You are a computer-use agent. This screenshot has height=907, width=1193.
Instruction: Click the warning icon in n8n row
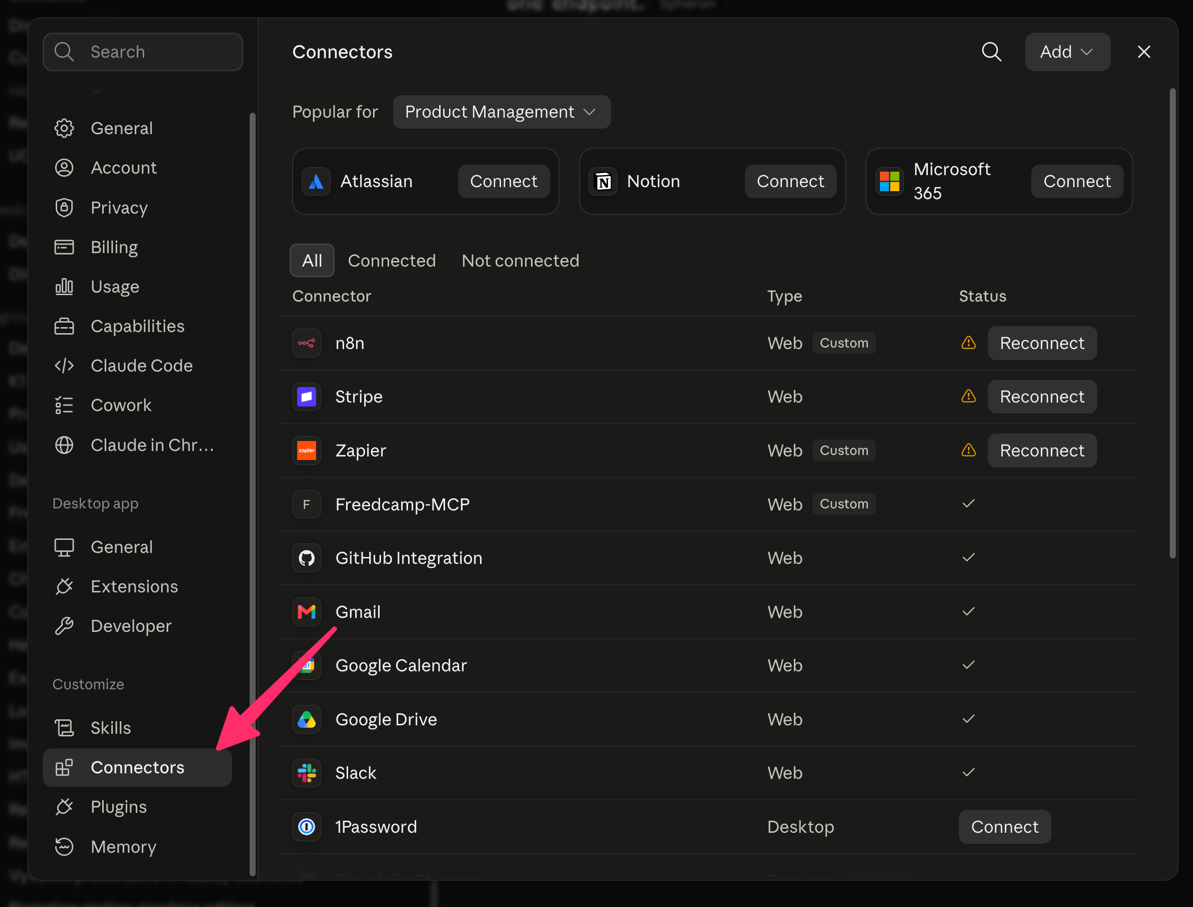pyautogui.click(x=968, y=343)
